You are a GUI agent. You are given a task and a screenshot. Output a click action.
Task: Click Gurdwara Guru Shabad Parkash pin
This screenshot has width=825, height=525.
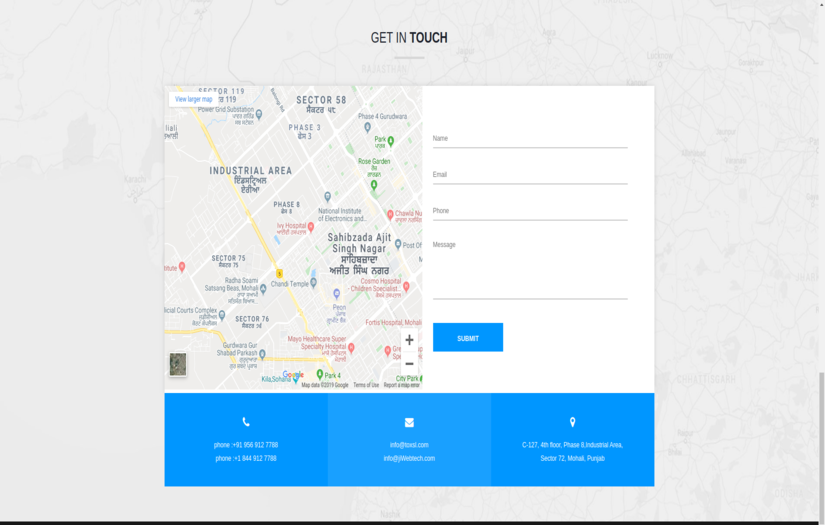[x=262, y=354]
